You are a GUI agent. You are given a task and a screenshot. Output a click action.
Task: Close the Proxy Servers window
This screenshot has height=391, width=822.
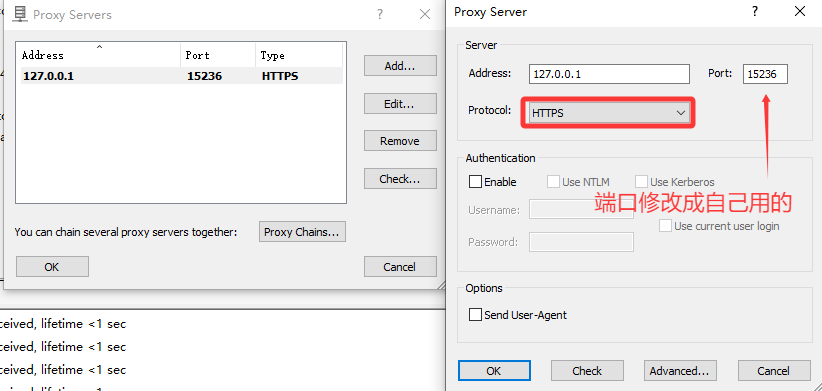[425, 14]
